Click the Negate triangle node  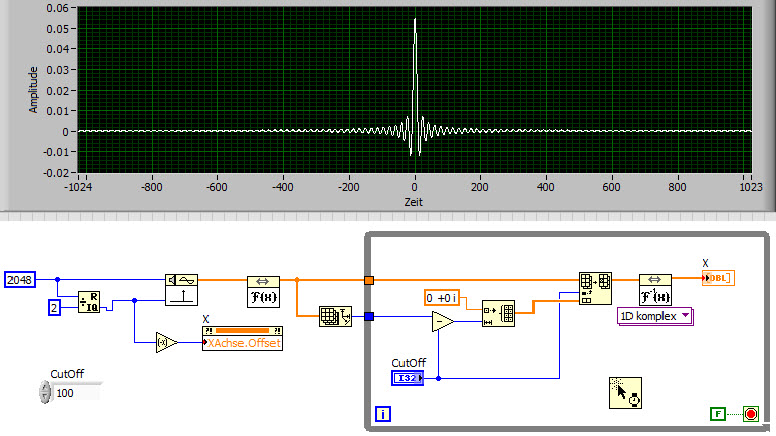[x=166, y=342]
